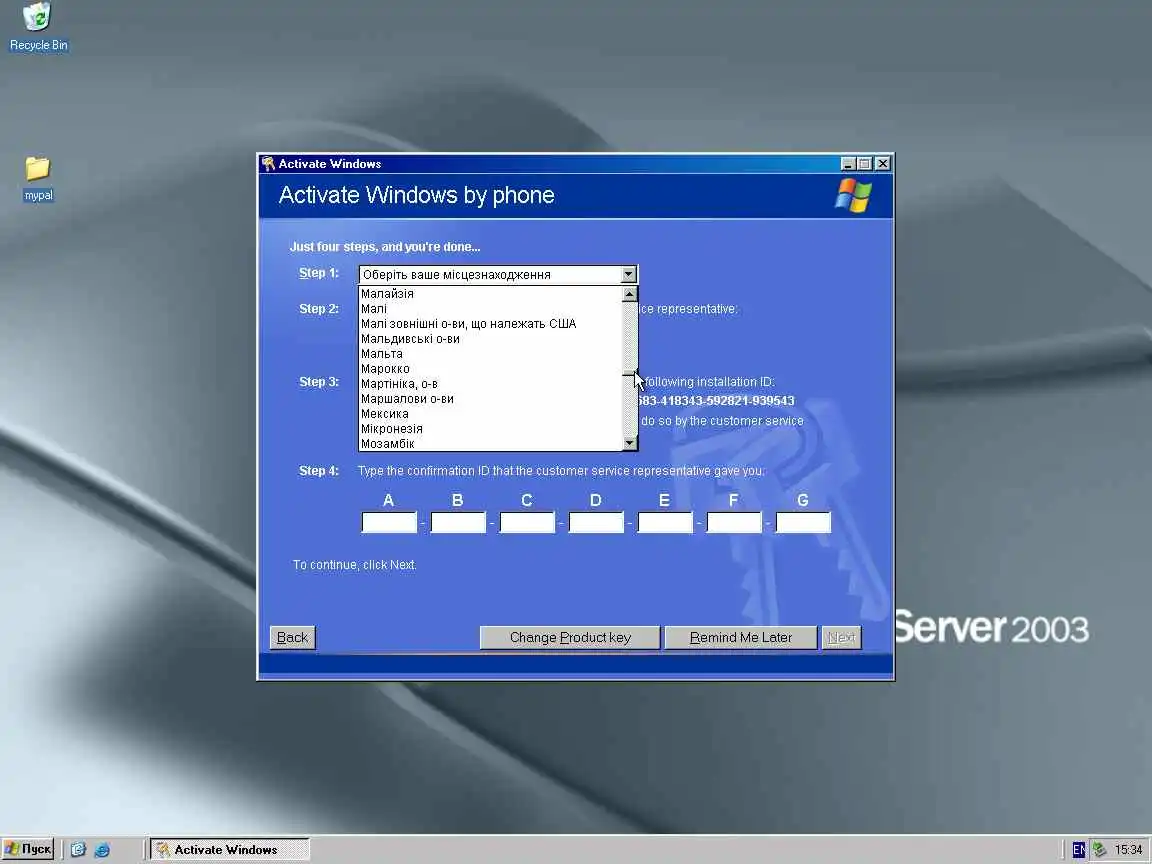Choose Мозамбік from location list
Screen dimensions: 1152x864
(x=490, y=444)
